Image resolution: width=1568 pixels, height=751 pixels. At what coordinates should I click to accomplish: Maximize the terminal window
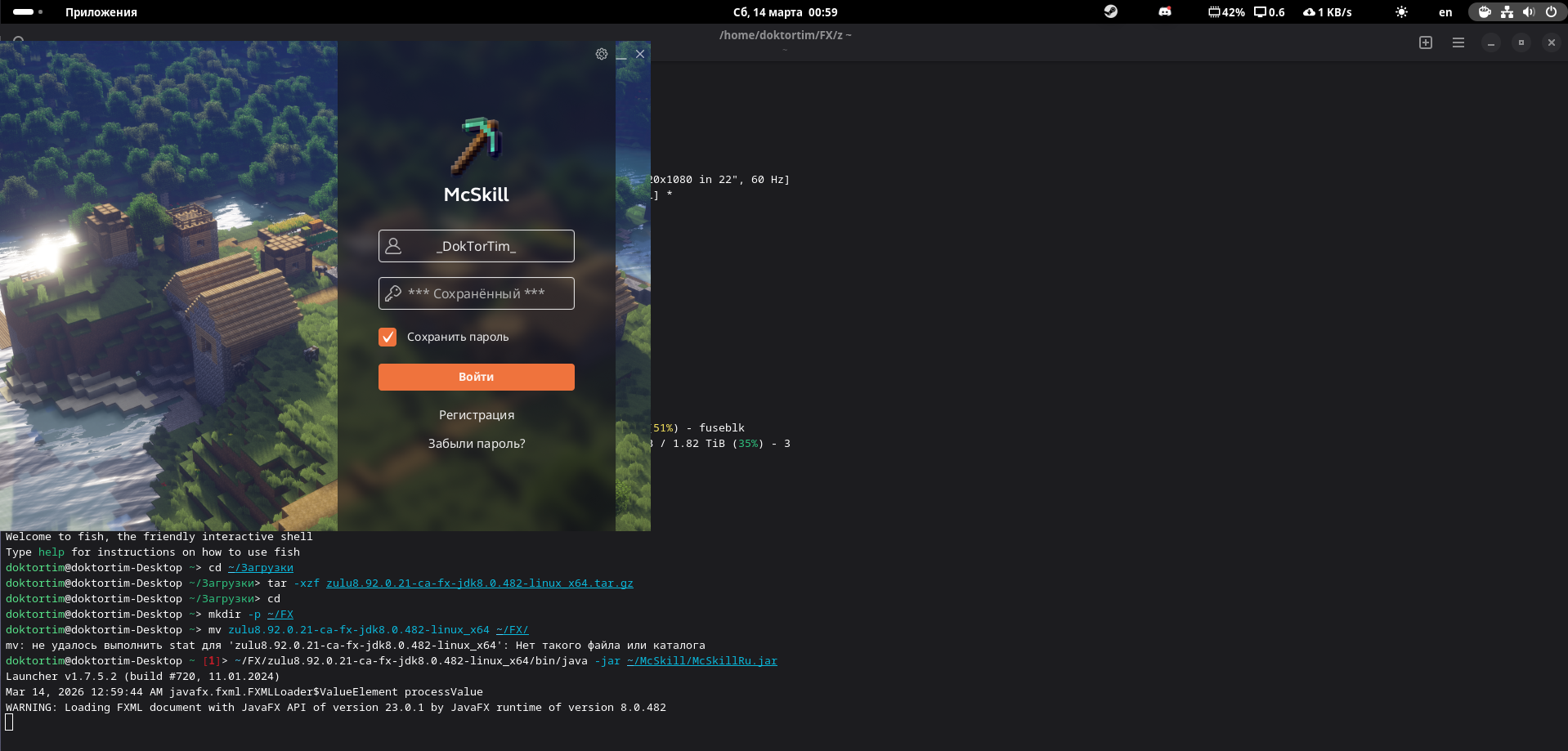click(x=1521, y=42)
